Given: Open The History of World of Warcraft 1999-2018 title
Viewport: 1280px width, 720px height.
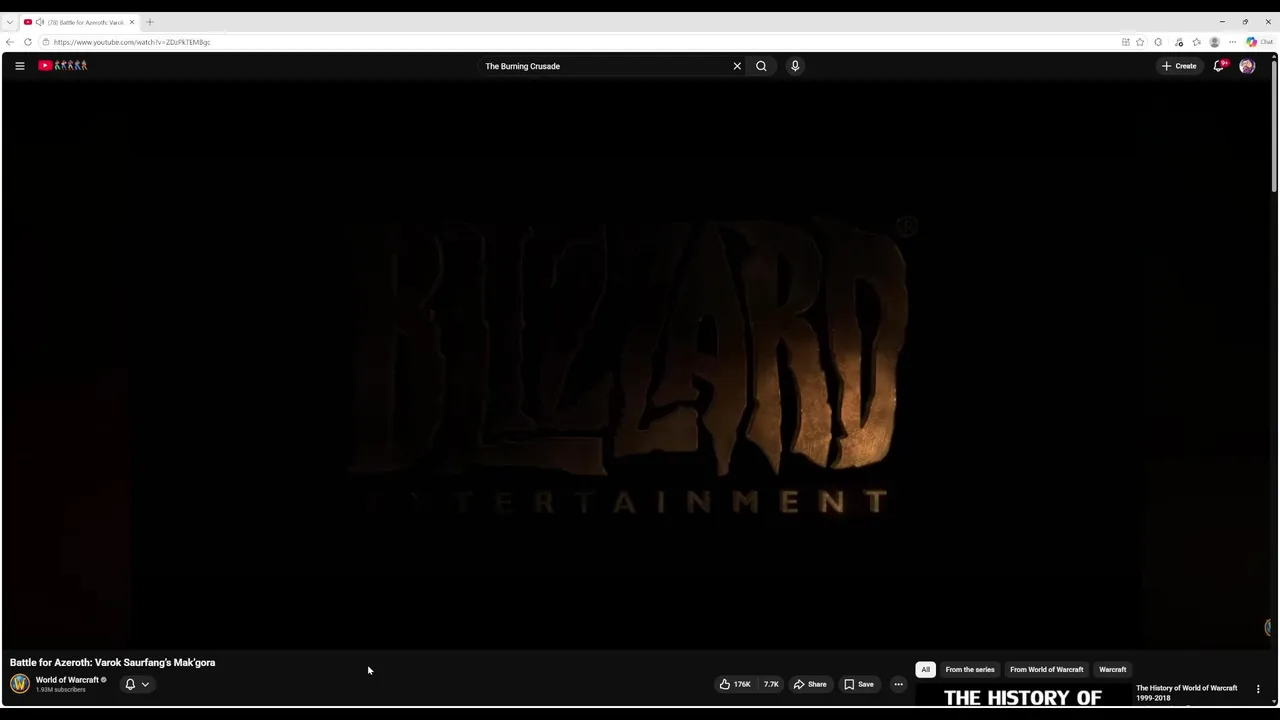Looking at the screenshot, I should 1186,693.
